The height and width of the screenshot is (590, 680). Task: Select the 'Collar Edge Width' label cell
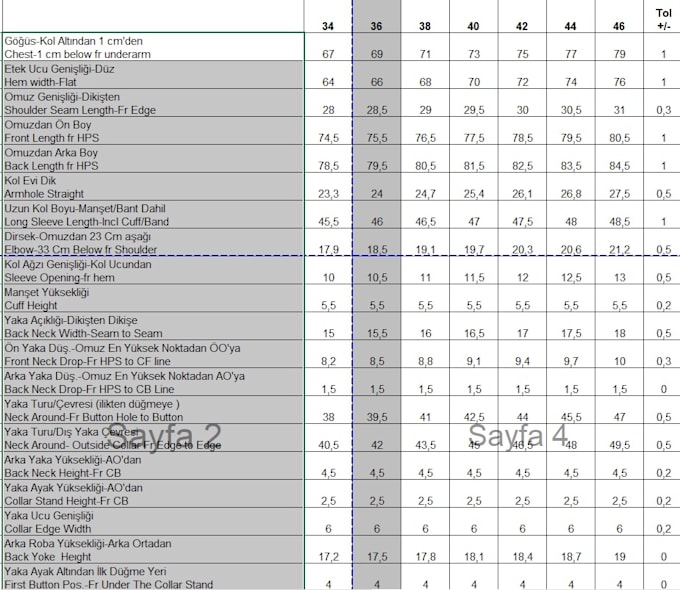pyautogui.click(x=153, y=521)
